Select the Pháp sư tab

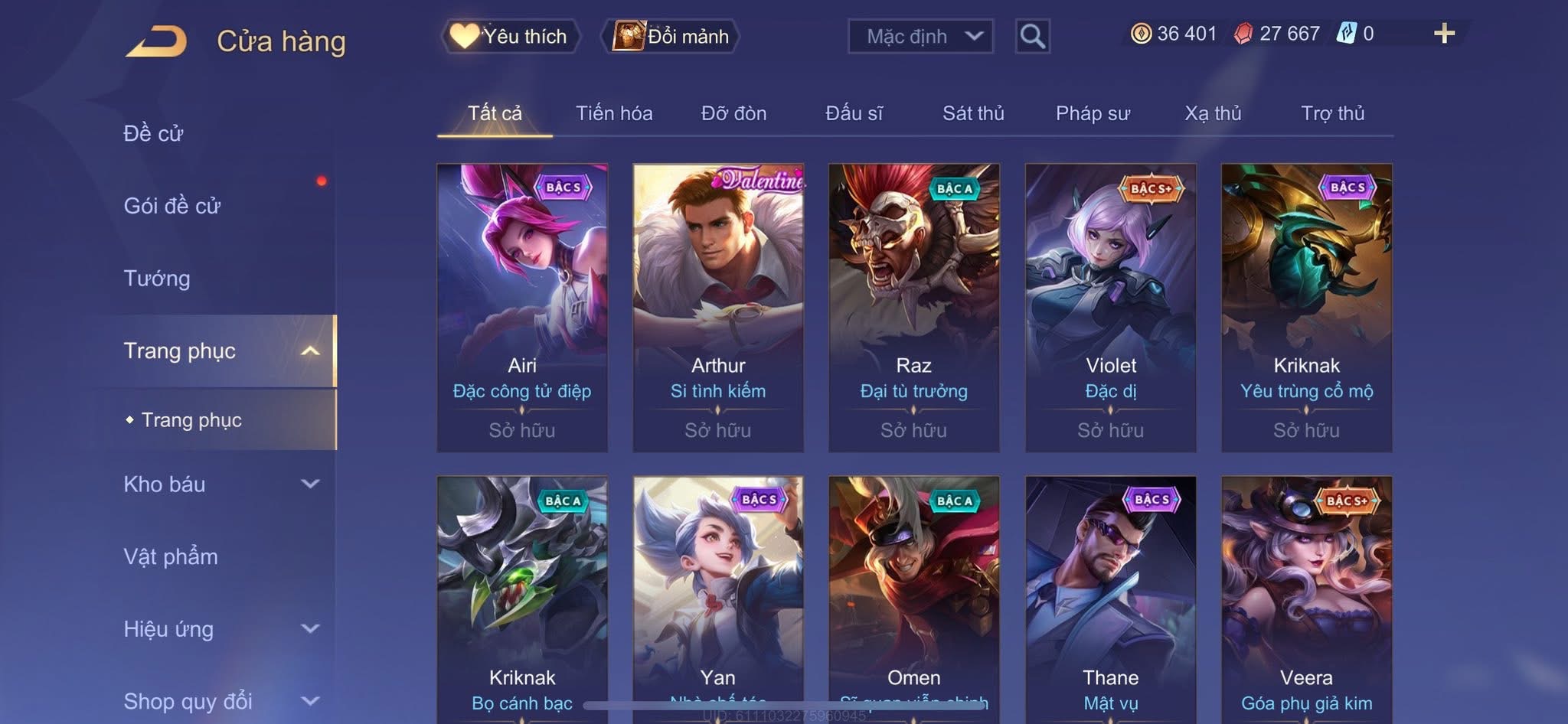(x=1093, y=113)
